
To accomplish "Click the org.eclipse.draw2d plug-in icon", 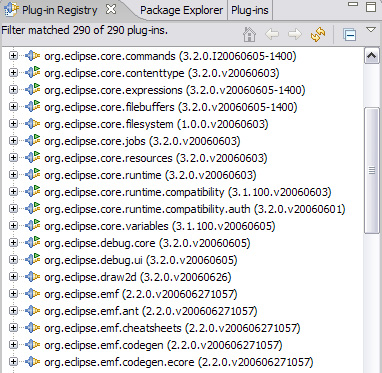I will point(33,277).
